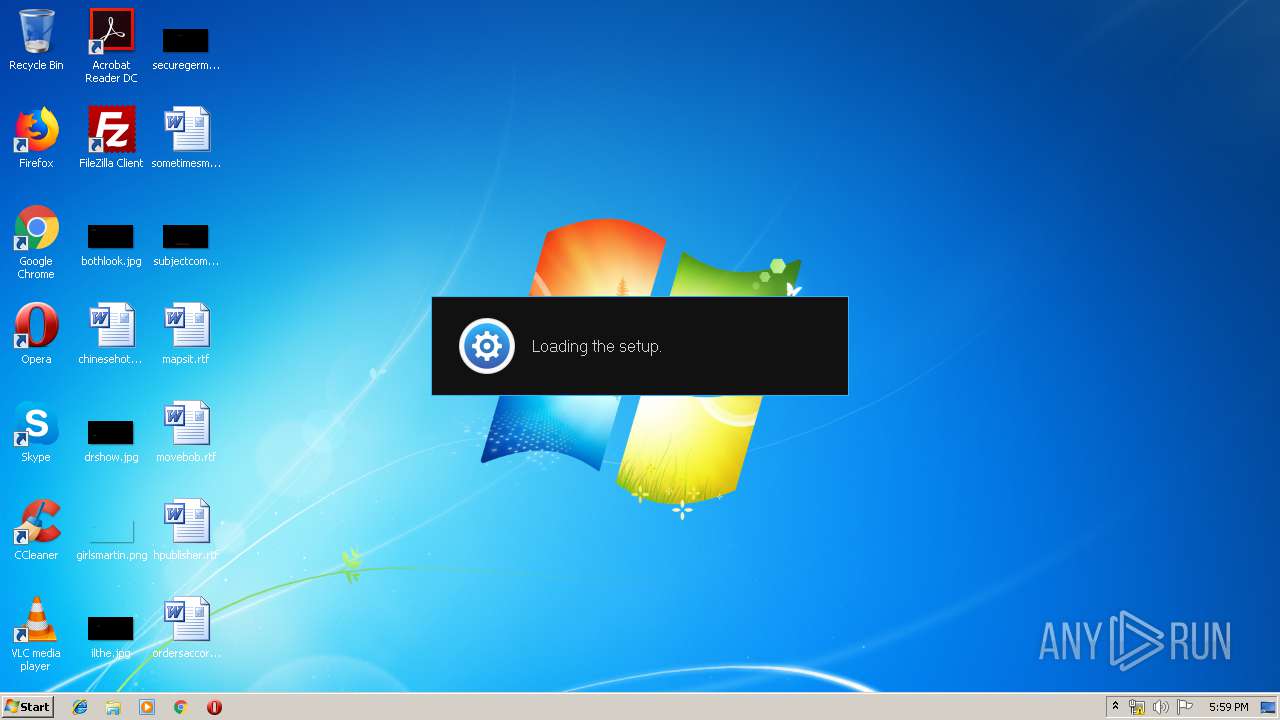Launch CCleaner desktop shortcut

click(x=36, y=530)
